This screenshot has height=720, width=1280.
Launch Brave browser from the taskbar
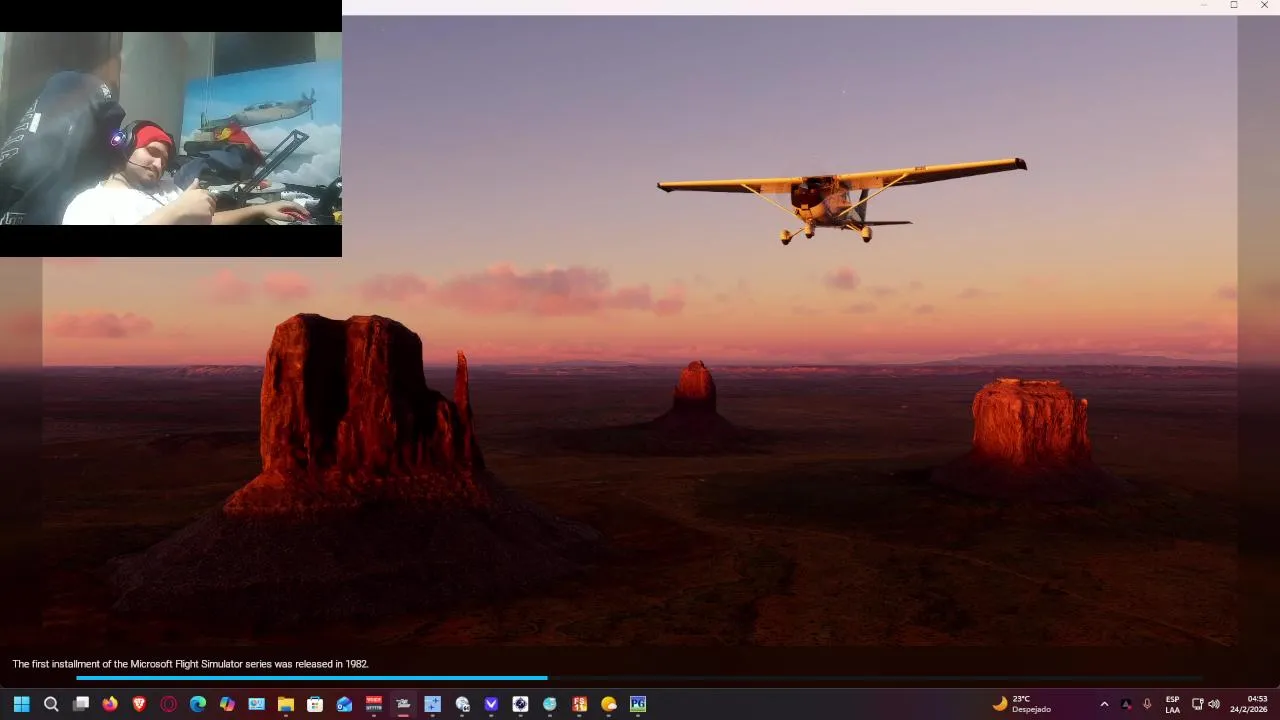pos(139,704)
